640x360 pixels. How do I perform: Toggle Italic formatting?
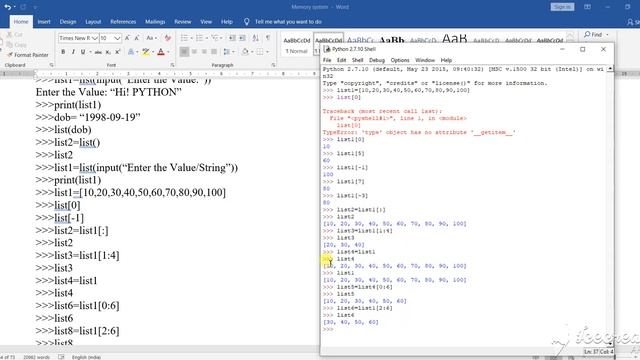click(x=73, y=52)
